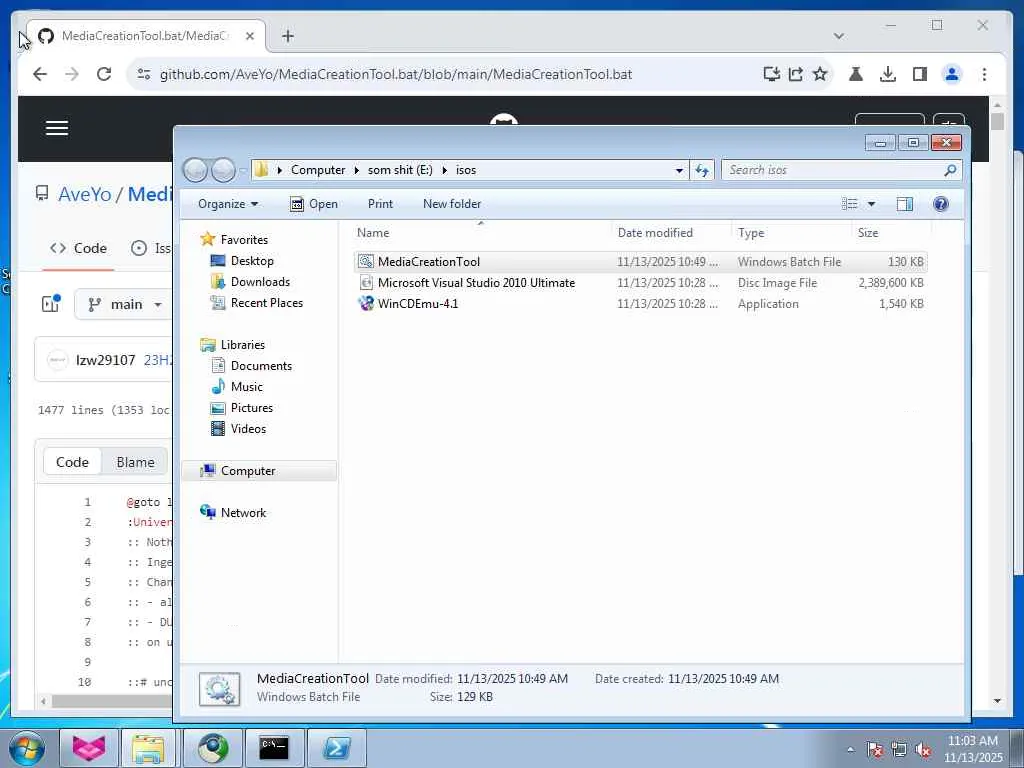Open Favorites in the navigation pane
The height and width of the screenshot is (768, 1024).
point(234,240)
